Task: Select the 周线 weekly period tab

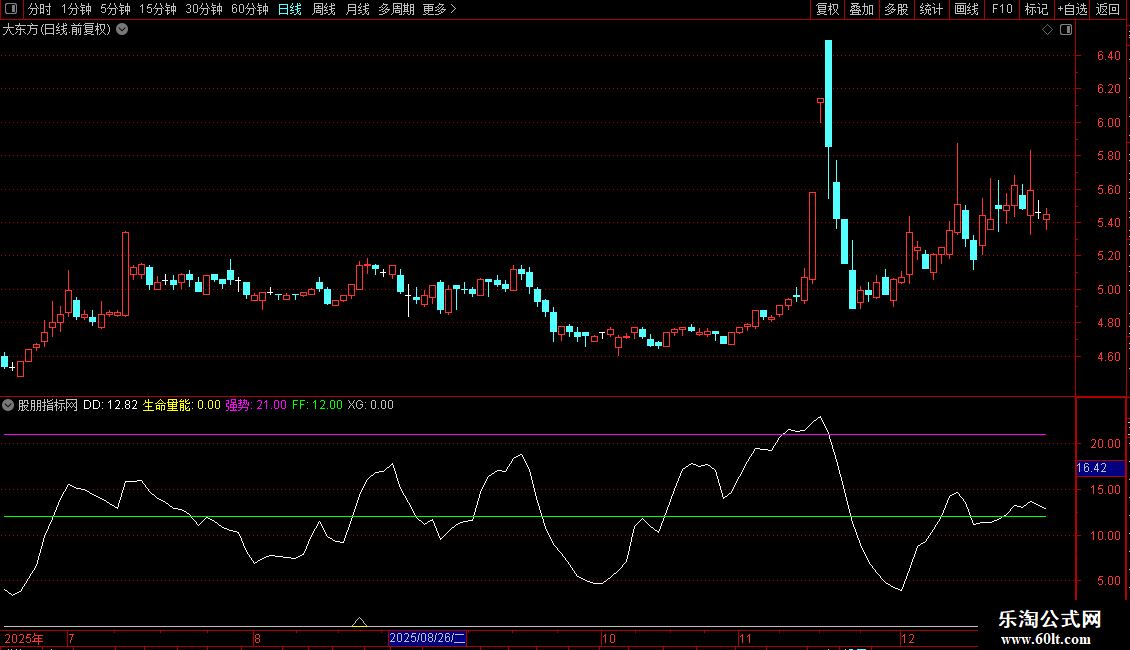Action: click(x=324, y=9)
